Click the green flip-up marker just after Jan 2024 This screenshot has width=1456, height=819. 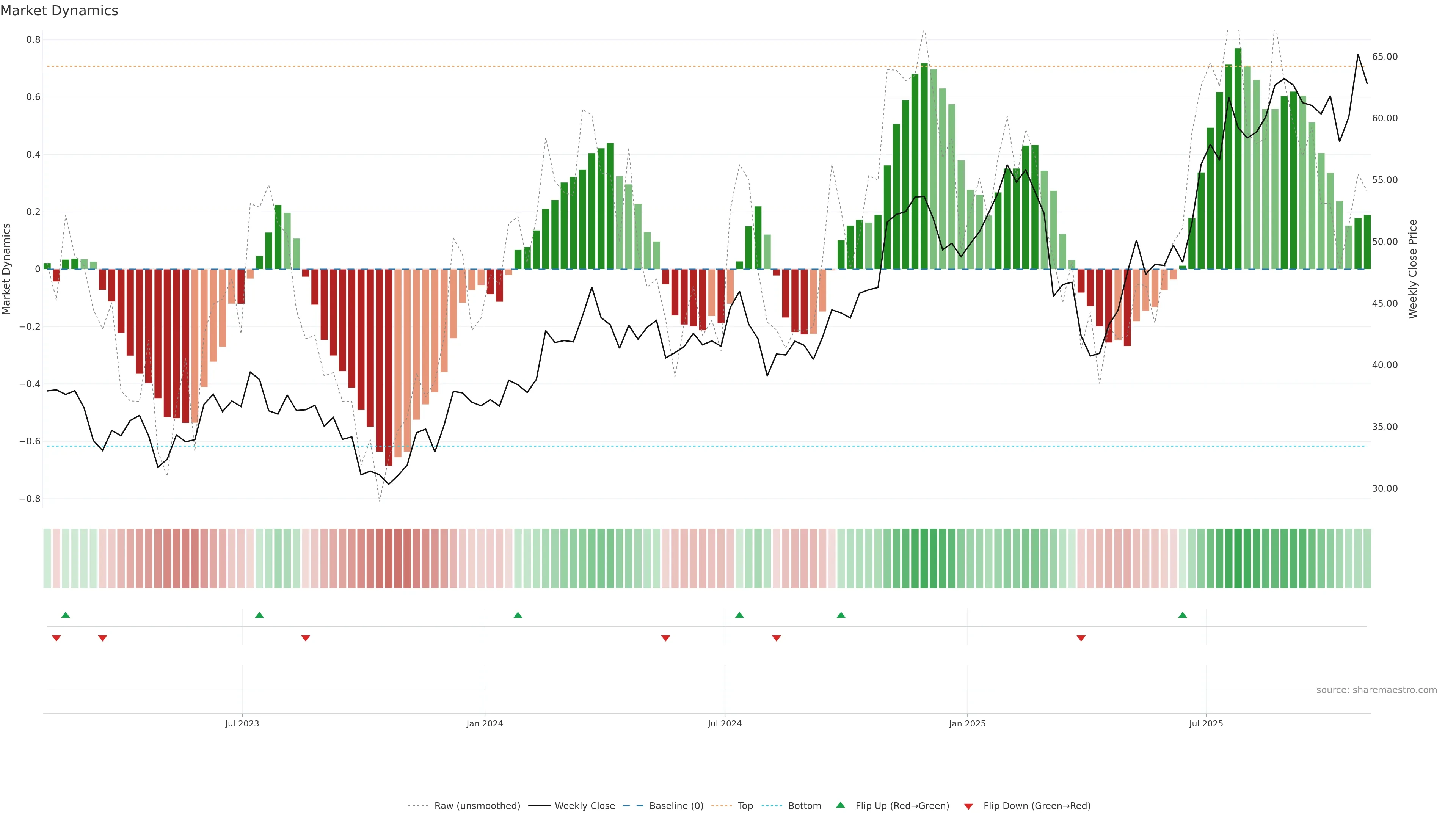click(518, 615)
